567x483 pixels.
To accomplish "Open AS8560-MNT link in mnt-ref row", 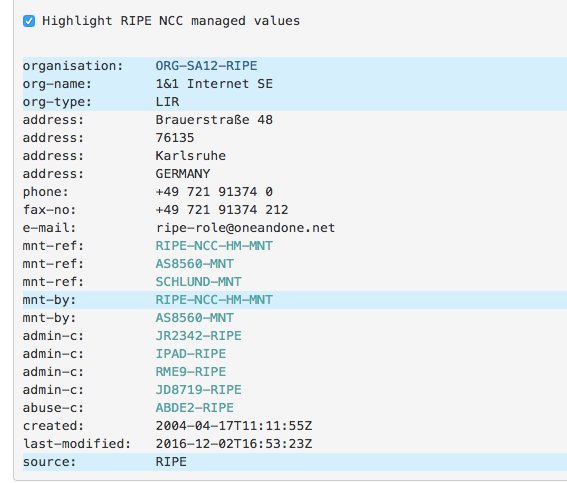I will tap(195, 264).
